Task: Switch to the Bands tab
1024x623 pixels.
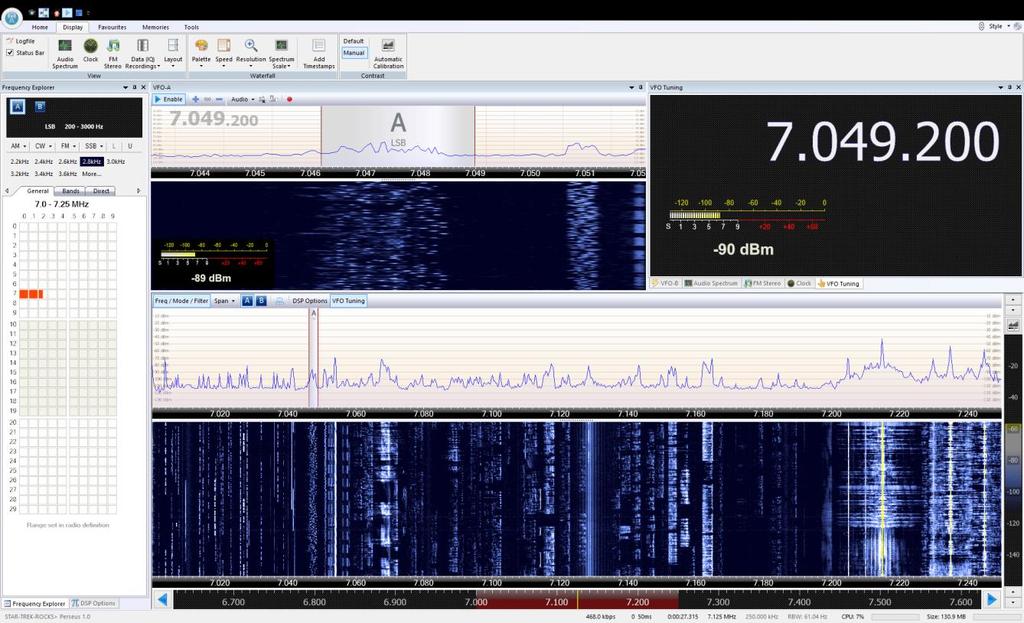Action: [x=71, y=191]
